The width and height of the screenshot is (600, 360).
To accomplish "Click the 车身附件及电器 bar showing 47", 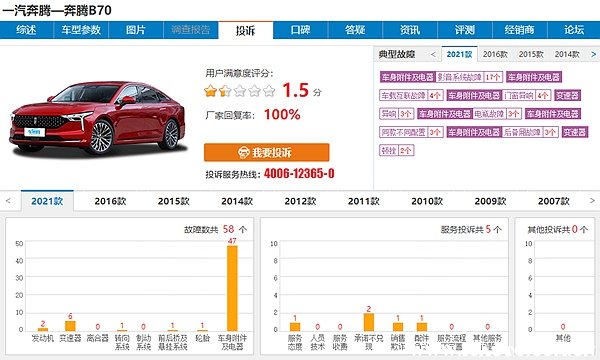I will [232, 288].
